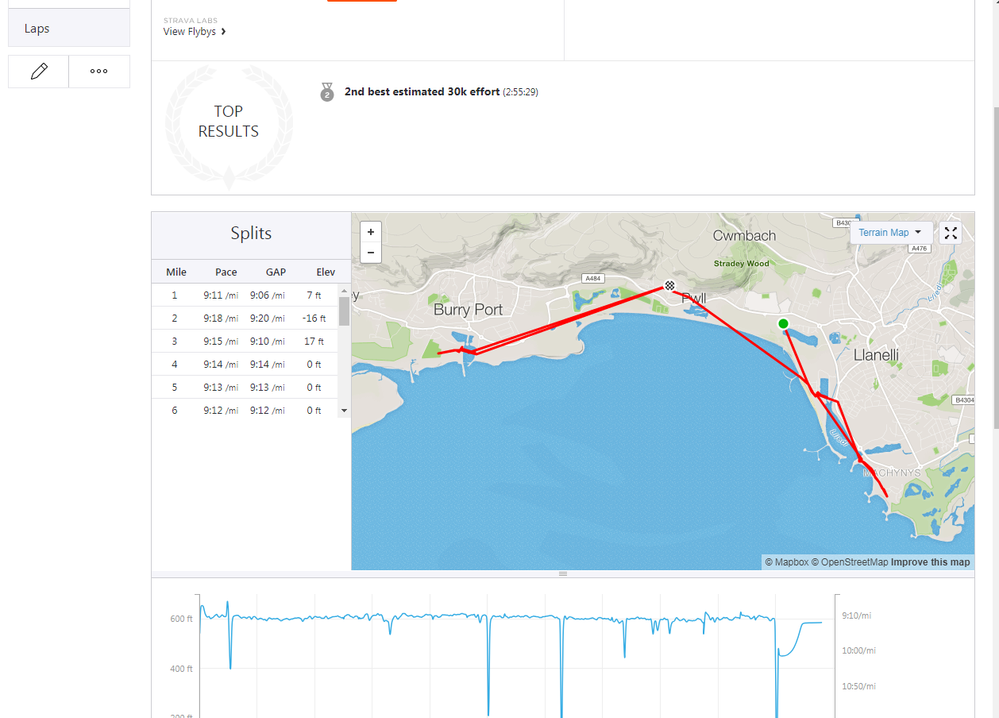Zoom out the map with minus button
This screenshot has width=999, height=718.
tap(371, 253)
